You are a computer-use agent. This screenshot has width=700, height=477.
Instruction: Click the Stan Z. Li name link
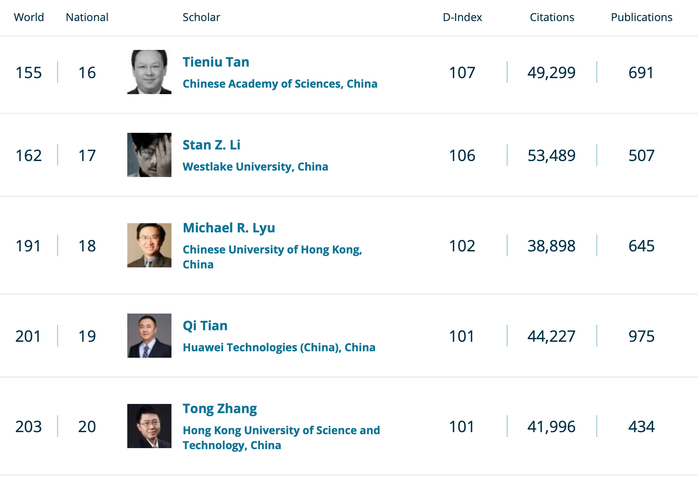pyautogui.click(x=211, y=145)
